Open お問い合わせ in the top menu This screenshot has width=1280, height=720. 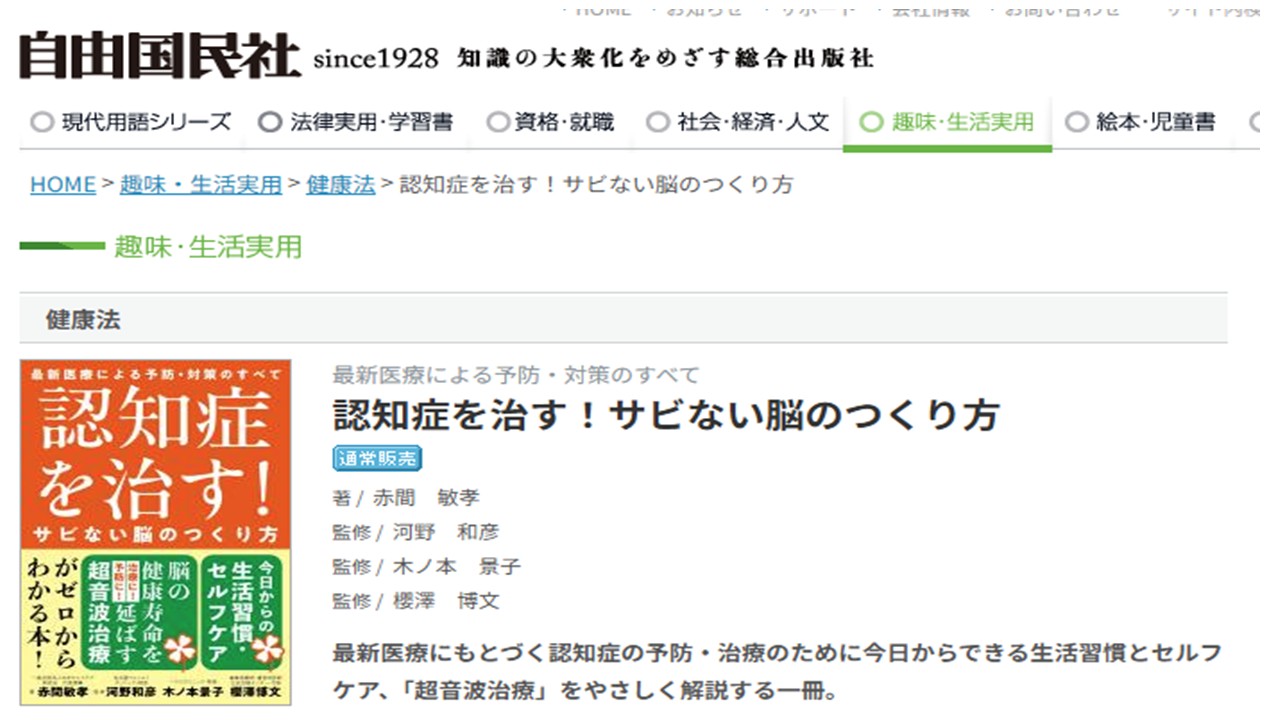[1062, 10]
